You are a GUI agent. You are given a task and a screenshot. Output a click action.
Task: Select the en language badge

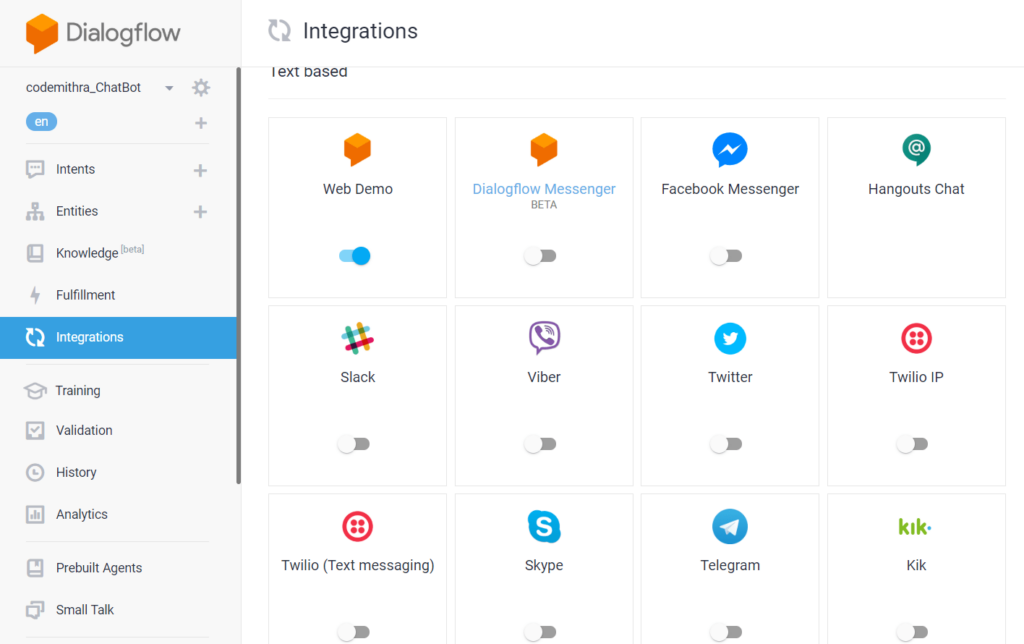[x=41, y=121]
